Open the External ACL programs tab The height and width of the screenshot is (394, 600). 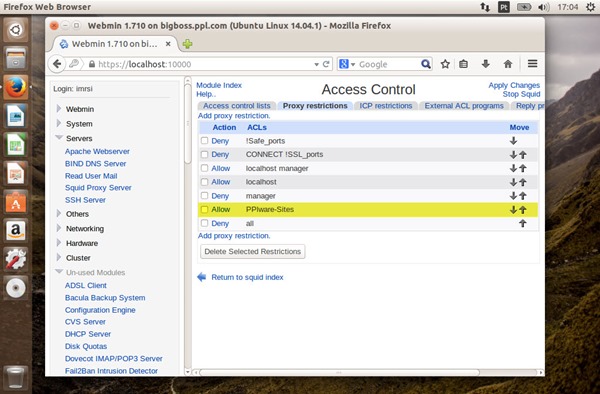click(x=464, y=106)
